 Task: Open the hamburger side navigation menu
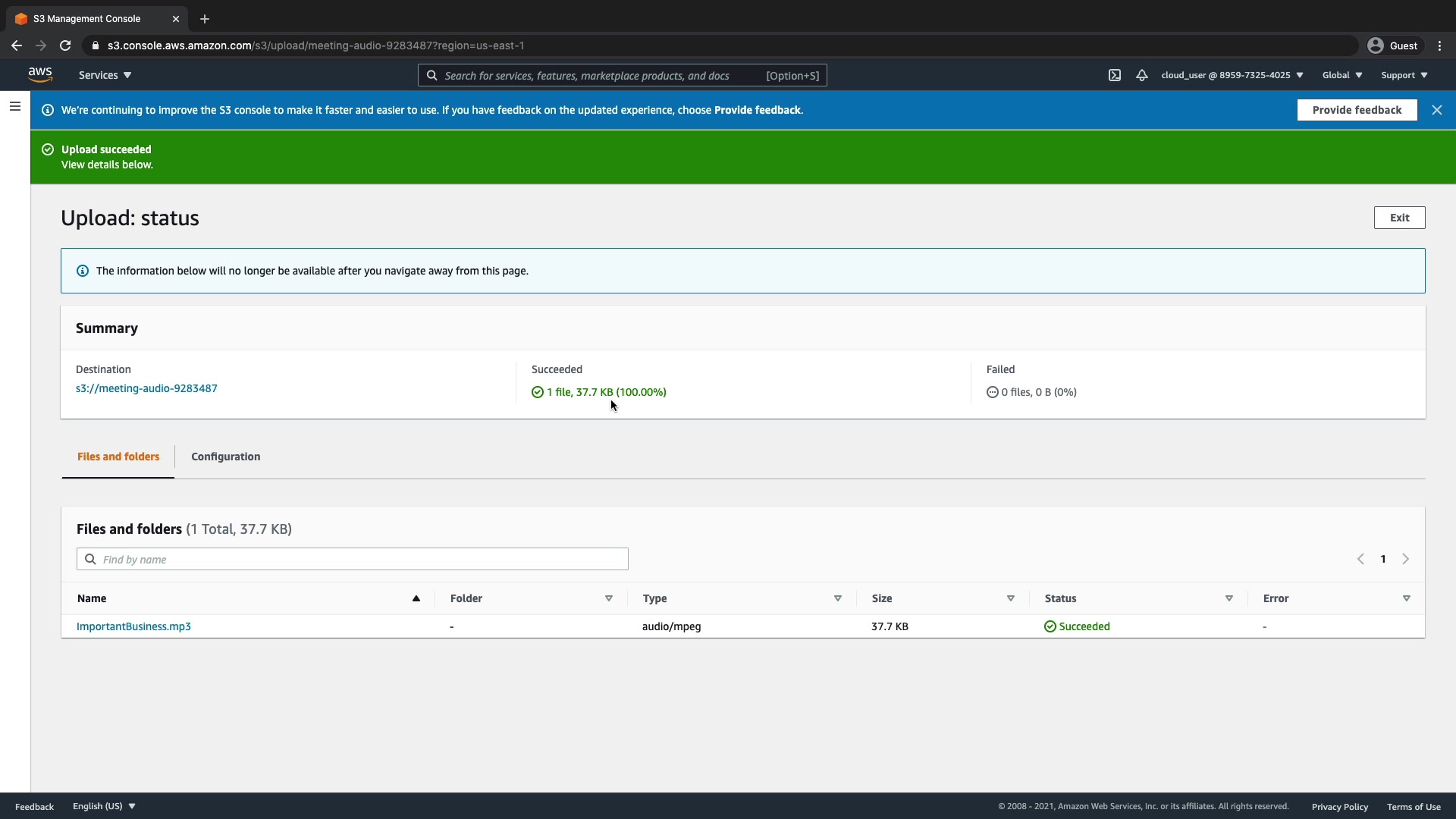pyautogui.click(x=14, y=107)
